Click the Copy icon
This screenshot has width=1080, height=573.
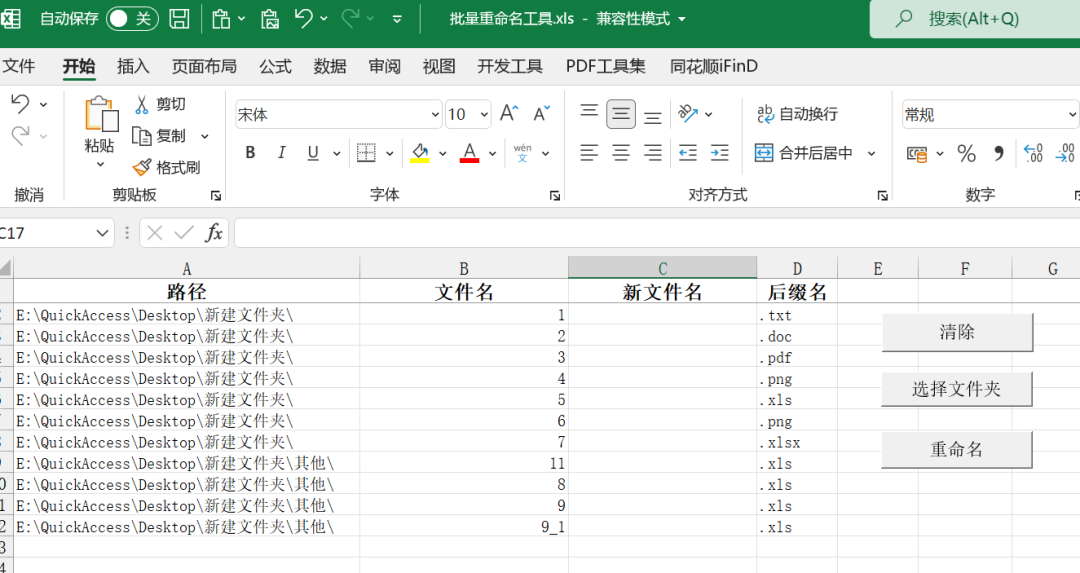(142, 136)
